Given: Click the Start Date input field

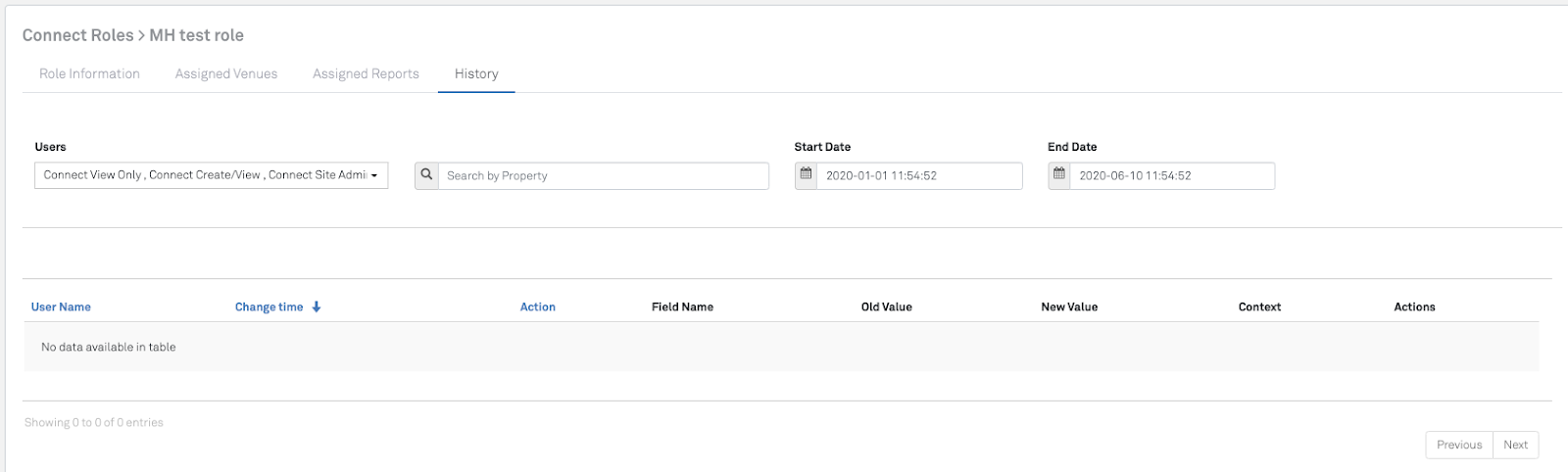Looking at the screenshot, I should tap(919, 175).
